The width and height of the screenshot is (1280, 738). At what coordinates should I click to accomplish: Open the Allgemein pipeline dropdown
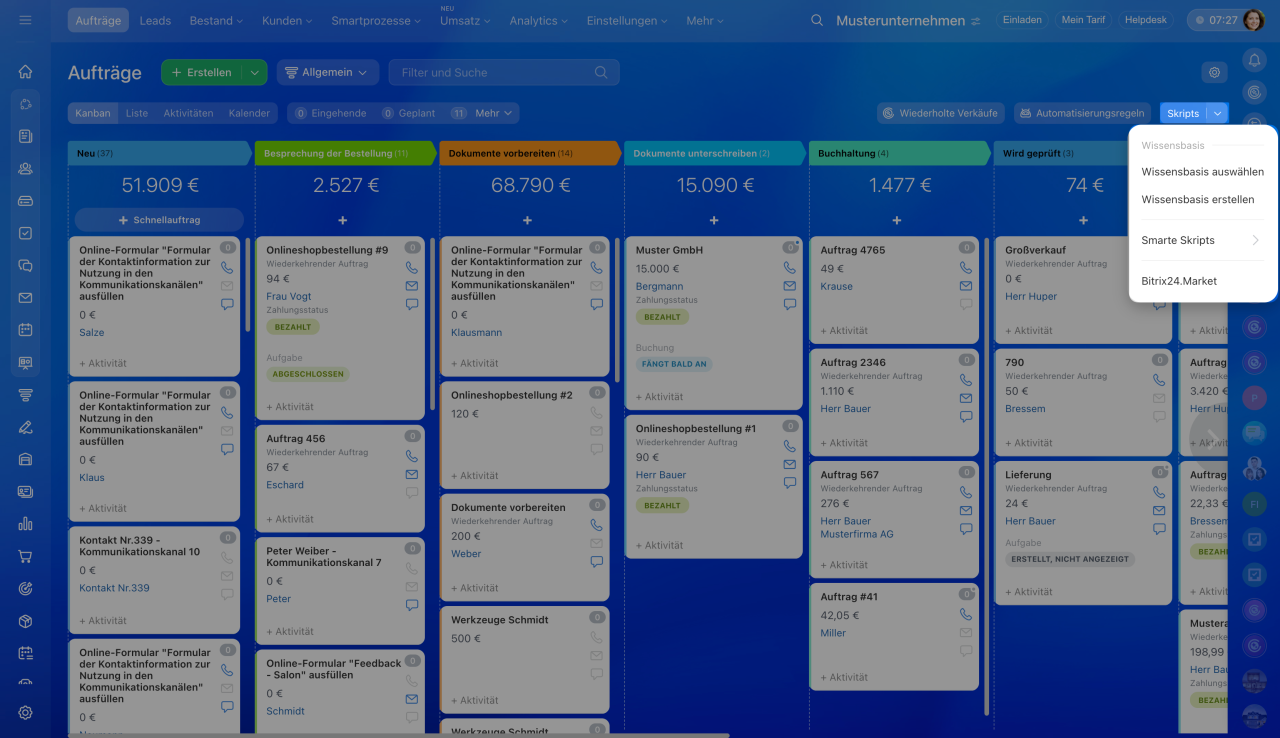pyautogui.click(x=327, y=72)
